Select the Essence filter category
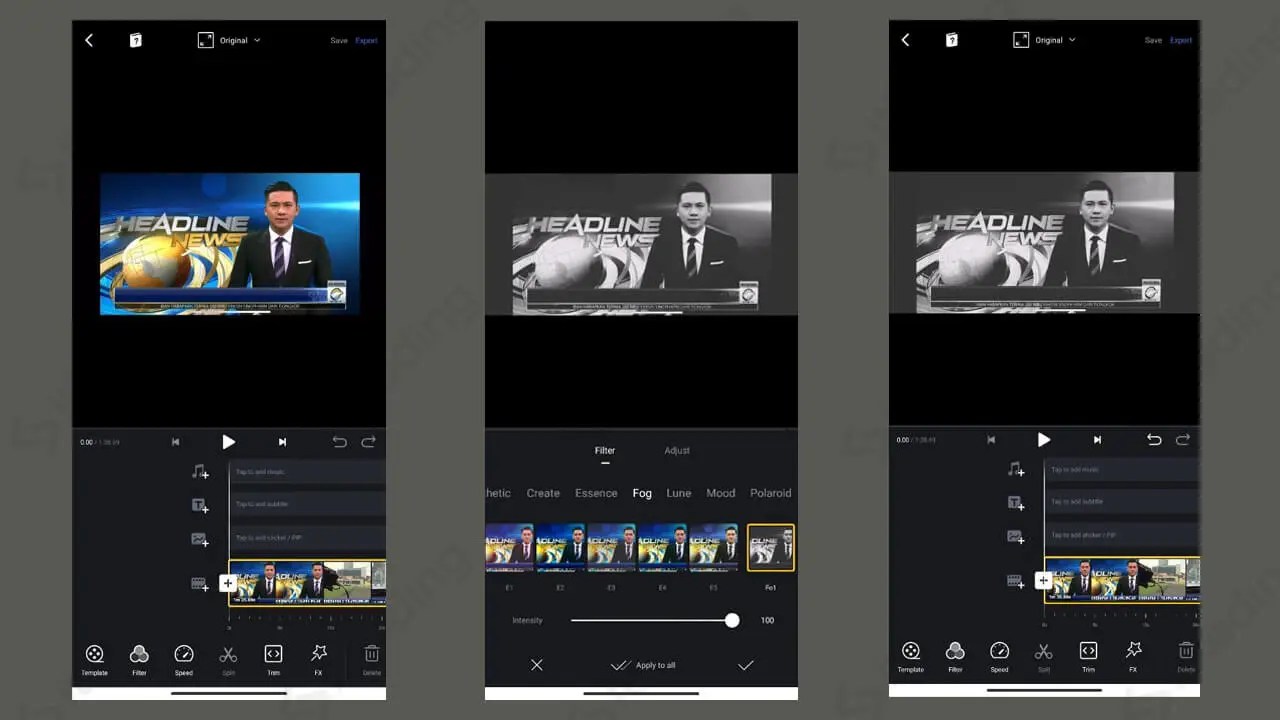The width and height of the screenshot is (1280, 720). pyautogui.click(x=596, y=493)
